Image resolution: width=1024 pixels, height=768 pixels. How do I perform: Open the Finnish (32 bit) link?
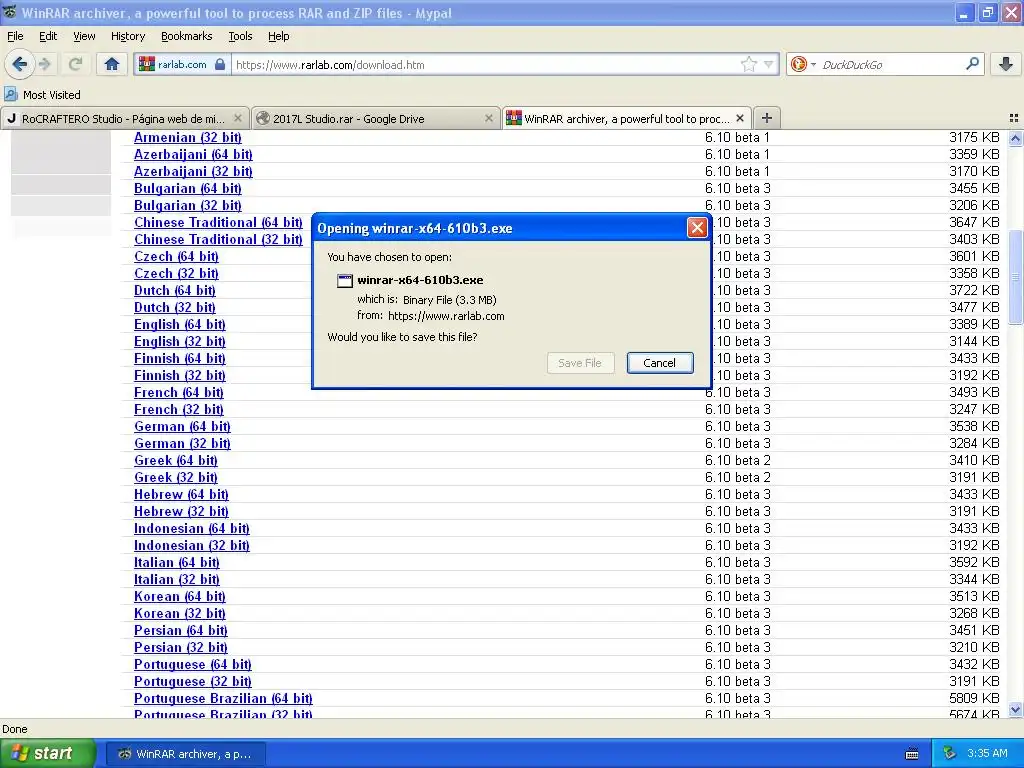click(x=180, y=376)
